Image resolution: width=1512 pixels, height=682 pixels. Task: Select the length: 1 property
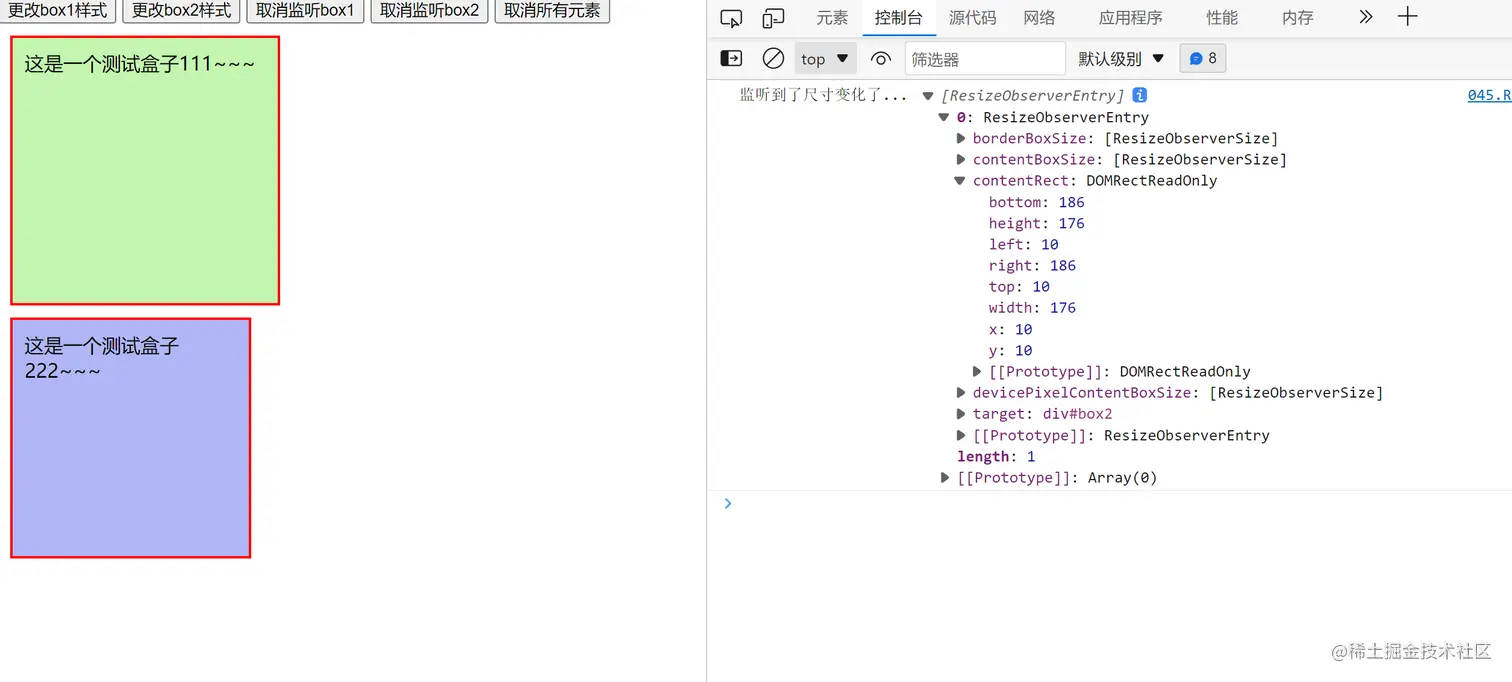[996, 457]
